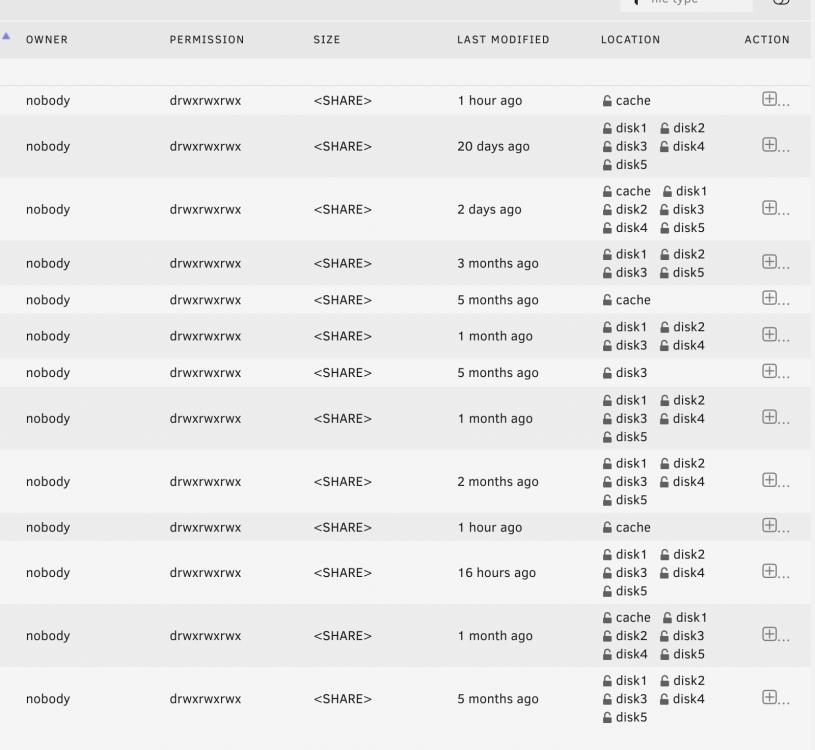Viewport: 815px width, 750px height.
Task: Select the '3 months ago' modified time
Action: 498,263
